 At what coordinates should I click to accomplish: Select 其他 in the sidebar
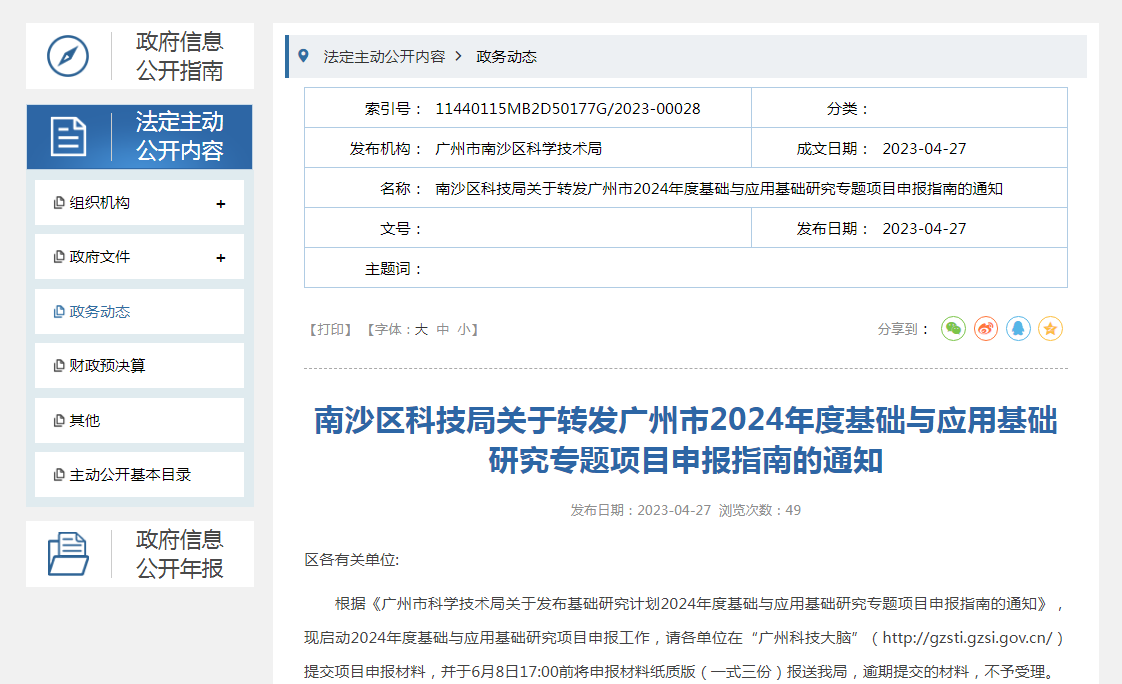click(84, 421)
